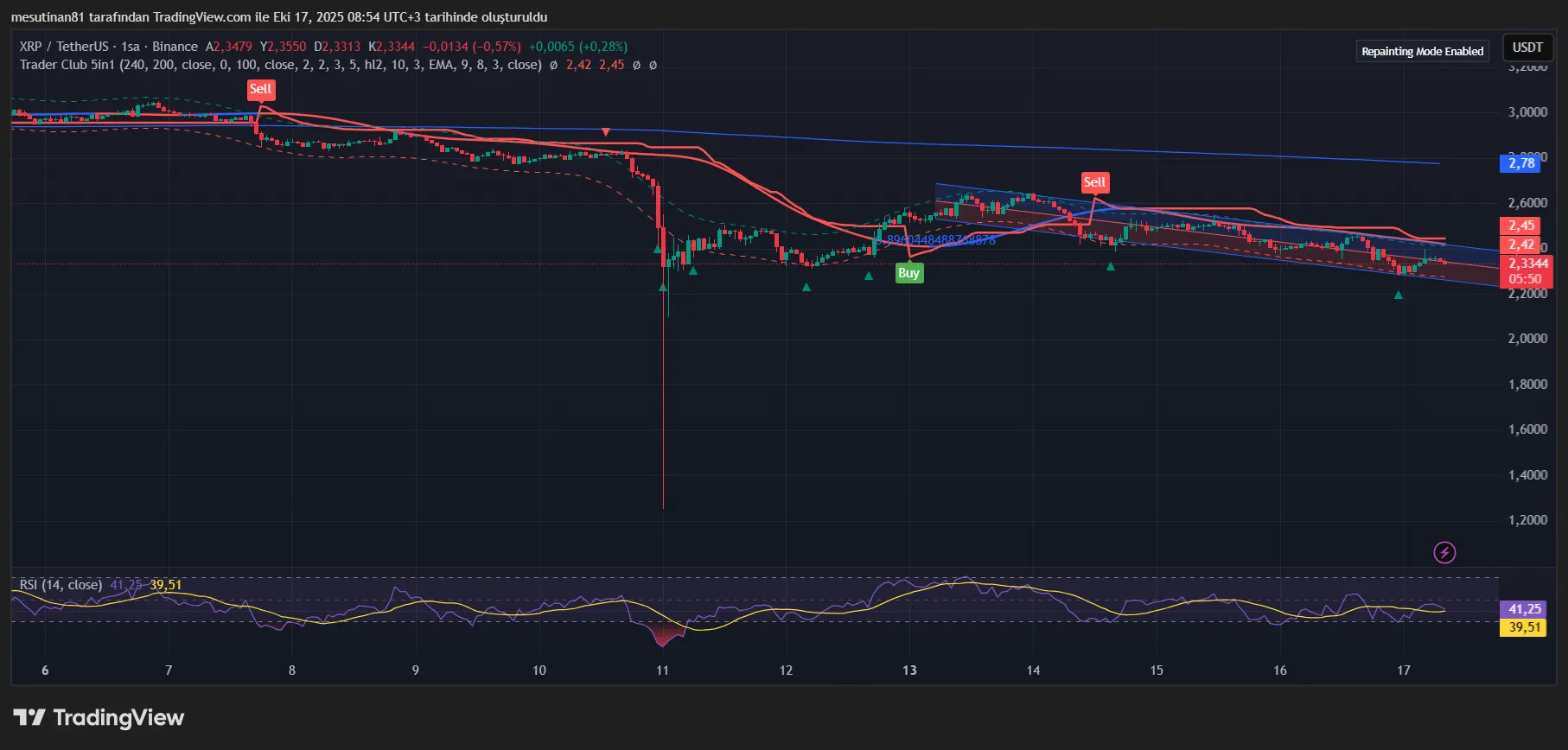Click the green up-triangle between dates 14 and 15
This screenshot has height=750, width=1568.
click(1111, 266)
